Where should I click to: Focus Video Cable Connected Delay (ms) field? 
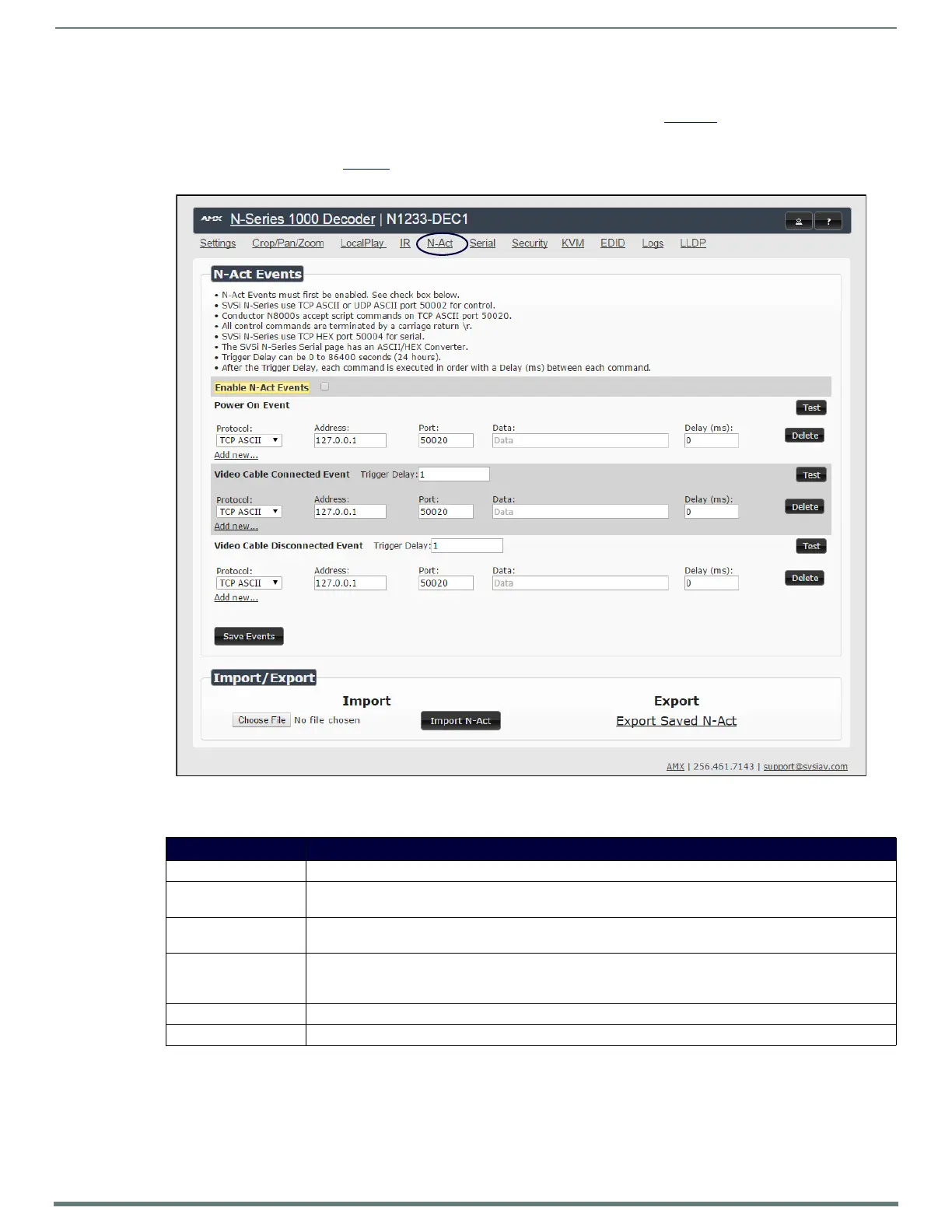pyautogui.click(x=712, y=512)
